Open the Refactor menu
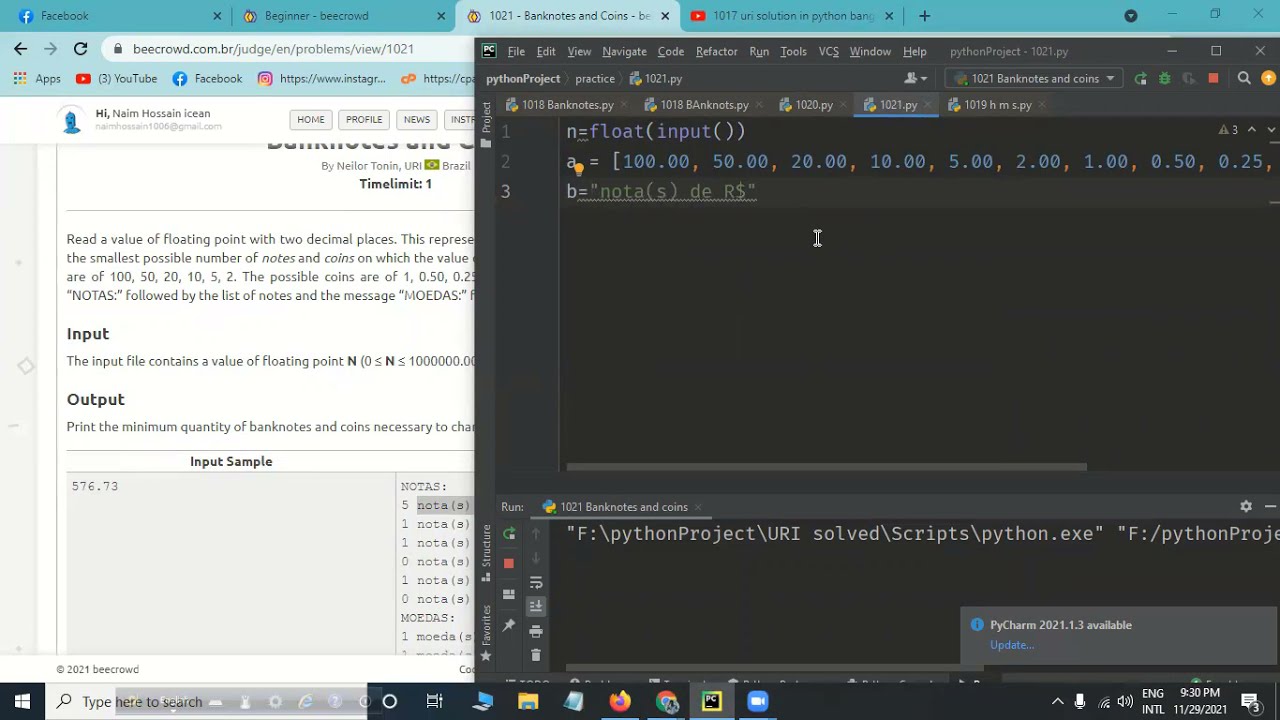The height and width of the screenshot is (720, 1280). (x=716, y=51)
